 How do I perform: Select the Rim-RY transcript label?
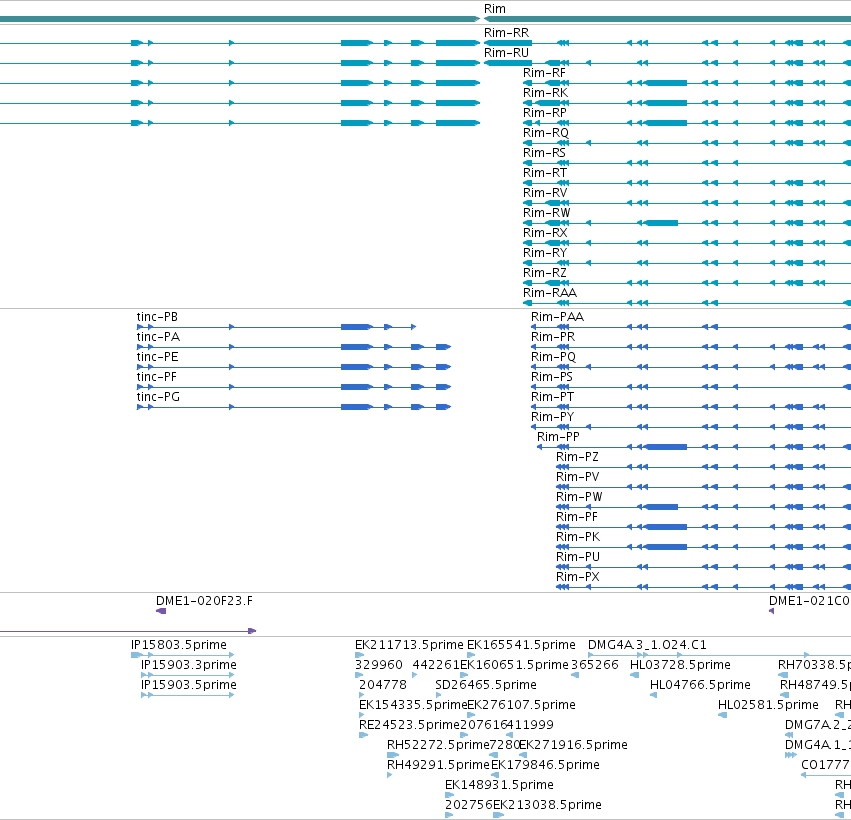coord(545,253)
